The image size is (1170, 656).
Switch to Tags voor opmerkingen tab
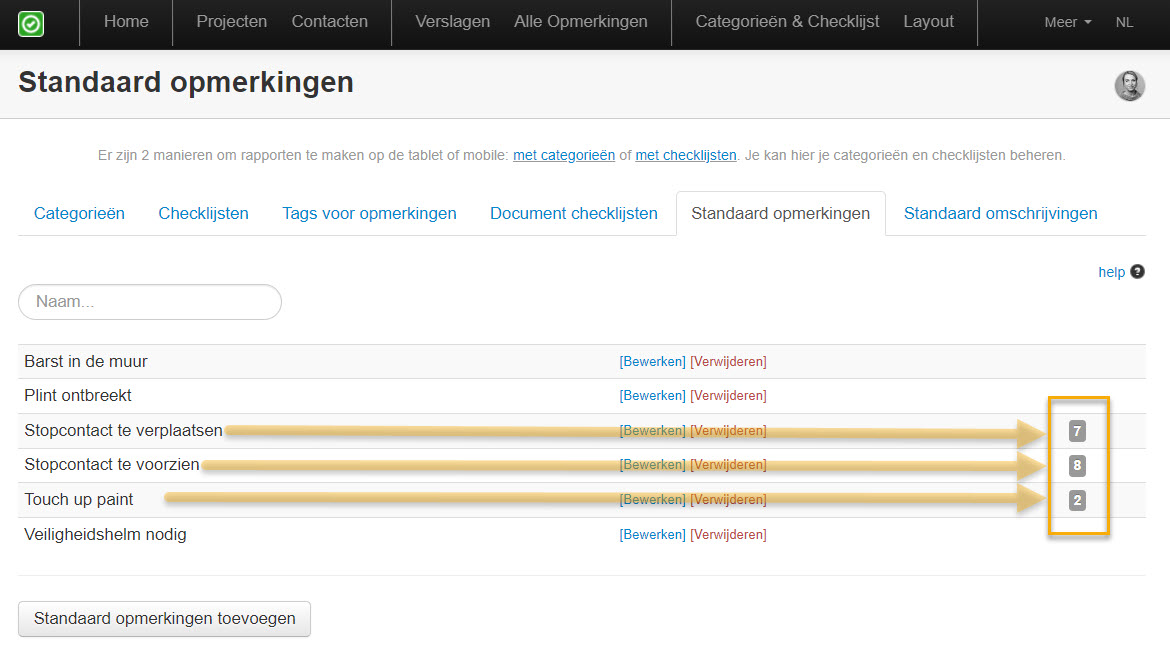tap(369, 213)
